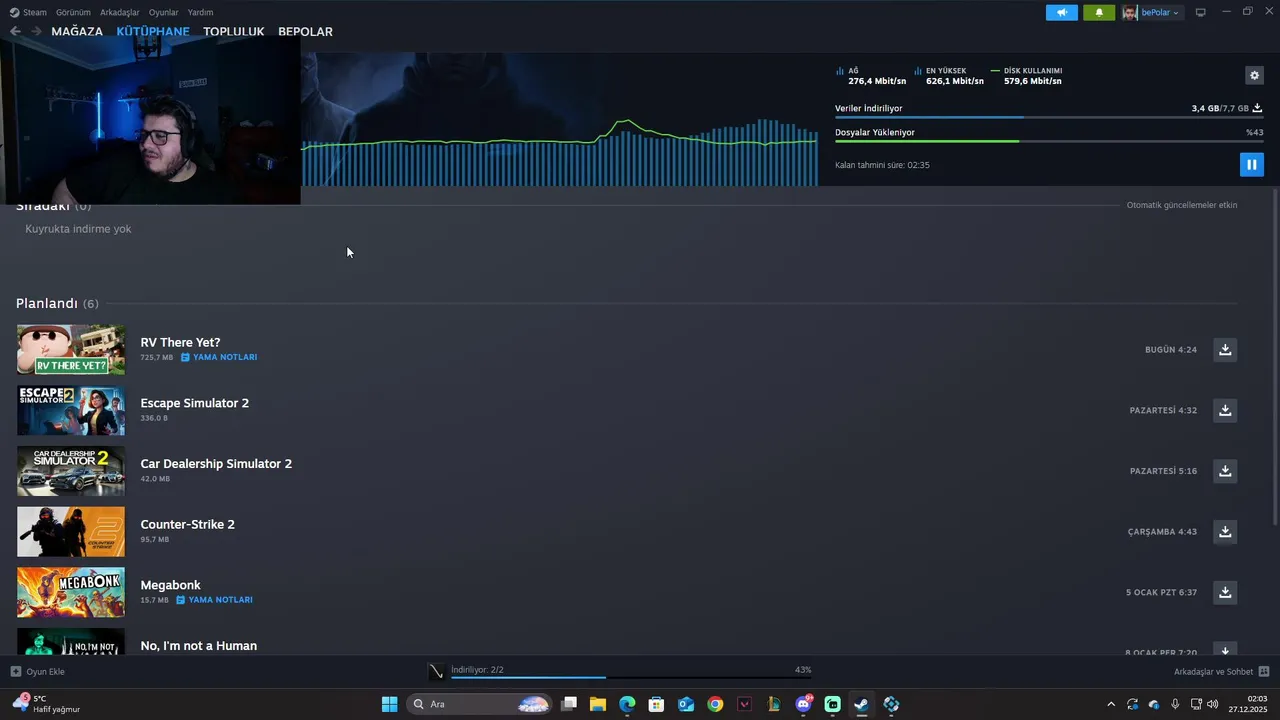Image resolution: width=1280 pixels, height=720 pixels.
Task: Click the Dosyalar Yükleniyor progress bar
Action: 1048,141
